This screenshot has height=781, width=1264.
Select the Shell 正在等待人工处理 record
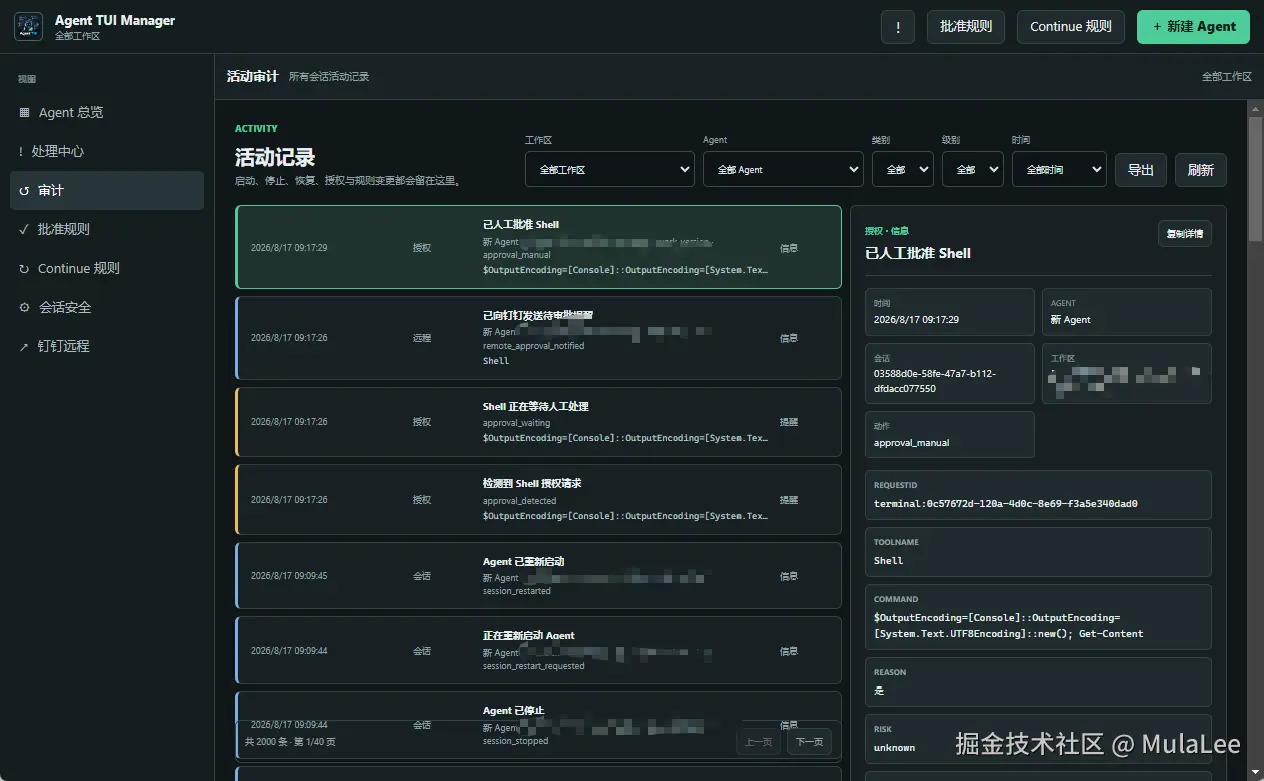[538, 422]
